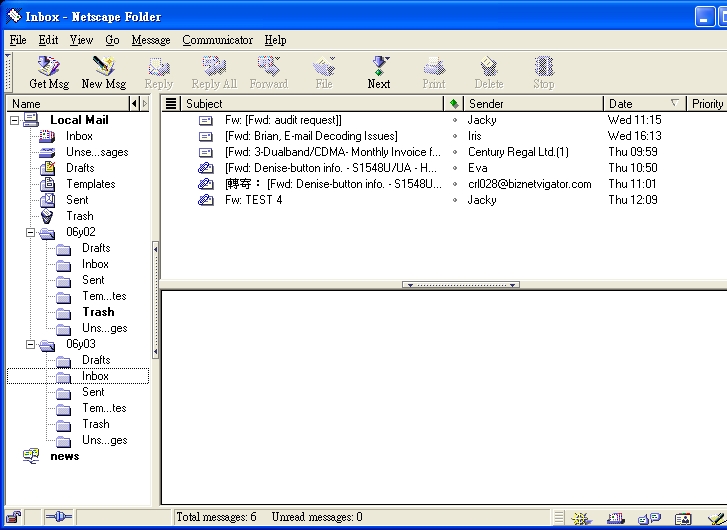Open the Message menu
This screenshot has width=727, height=530.
tap(151, 40)
